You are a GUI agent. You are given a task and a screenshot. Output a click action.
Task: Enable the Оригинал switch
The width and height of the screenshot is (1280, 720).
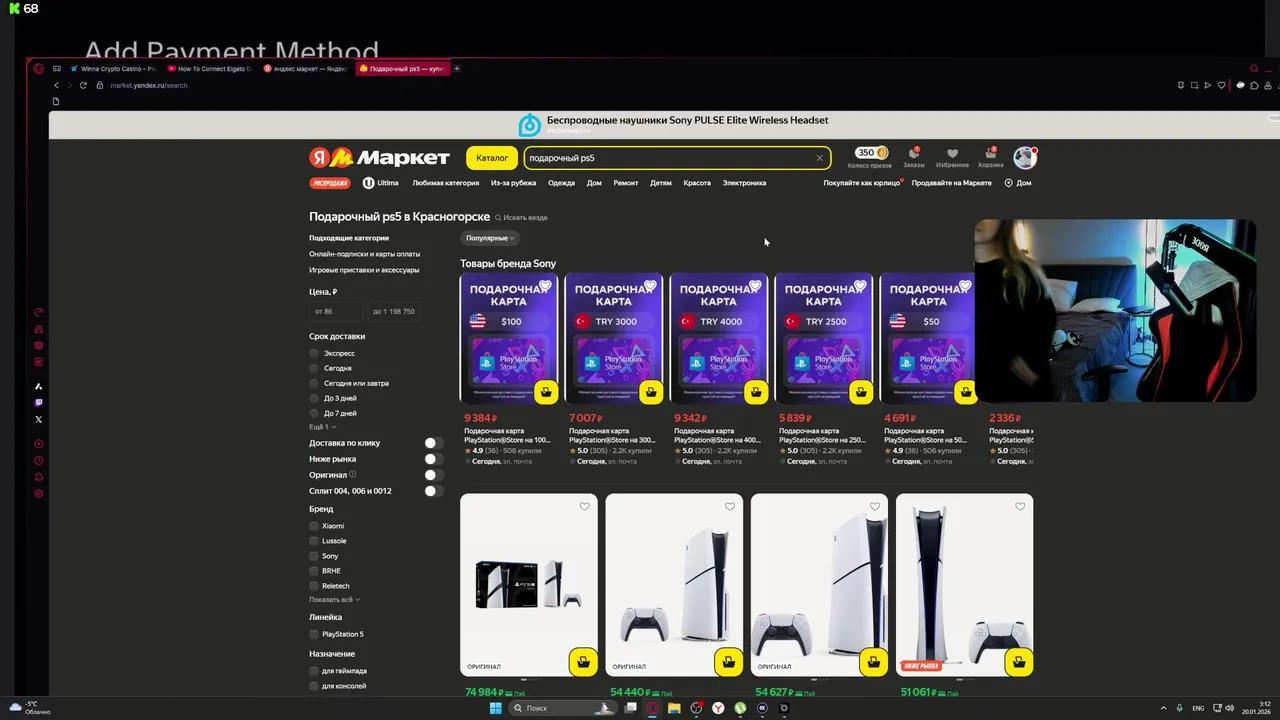(433, 475)
